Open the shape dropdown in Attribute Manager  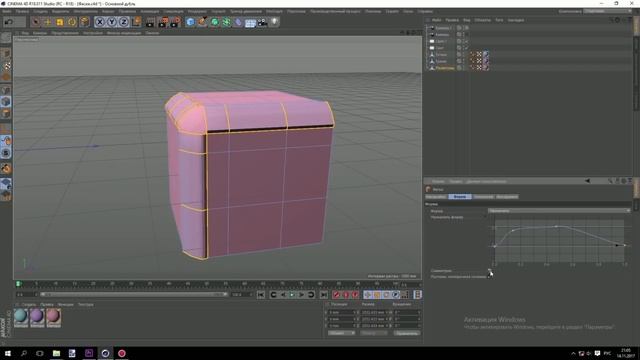point(559,211)
